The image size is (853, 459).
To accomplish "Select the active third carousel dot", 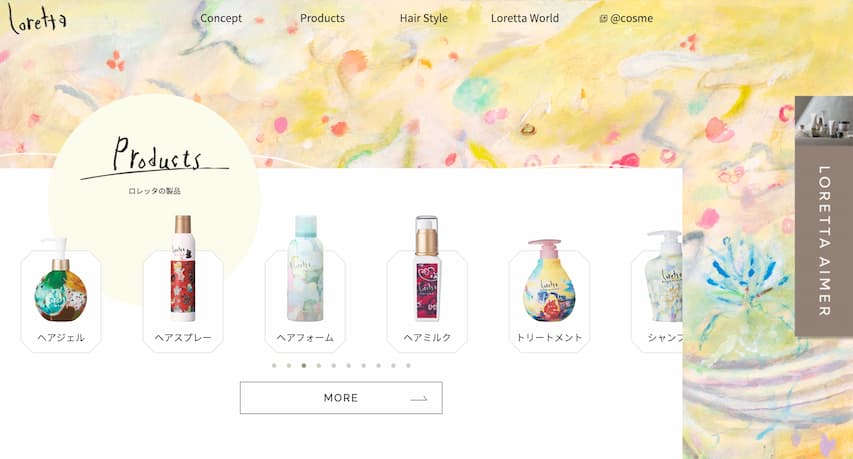I will coord(304,365).
